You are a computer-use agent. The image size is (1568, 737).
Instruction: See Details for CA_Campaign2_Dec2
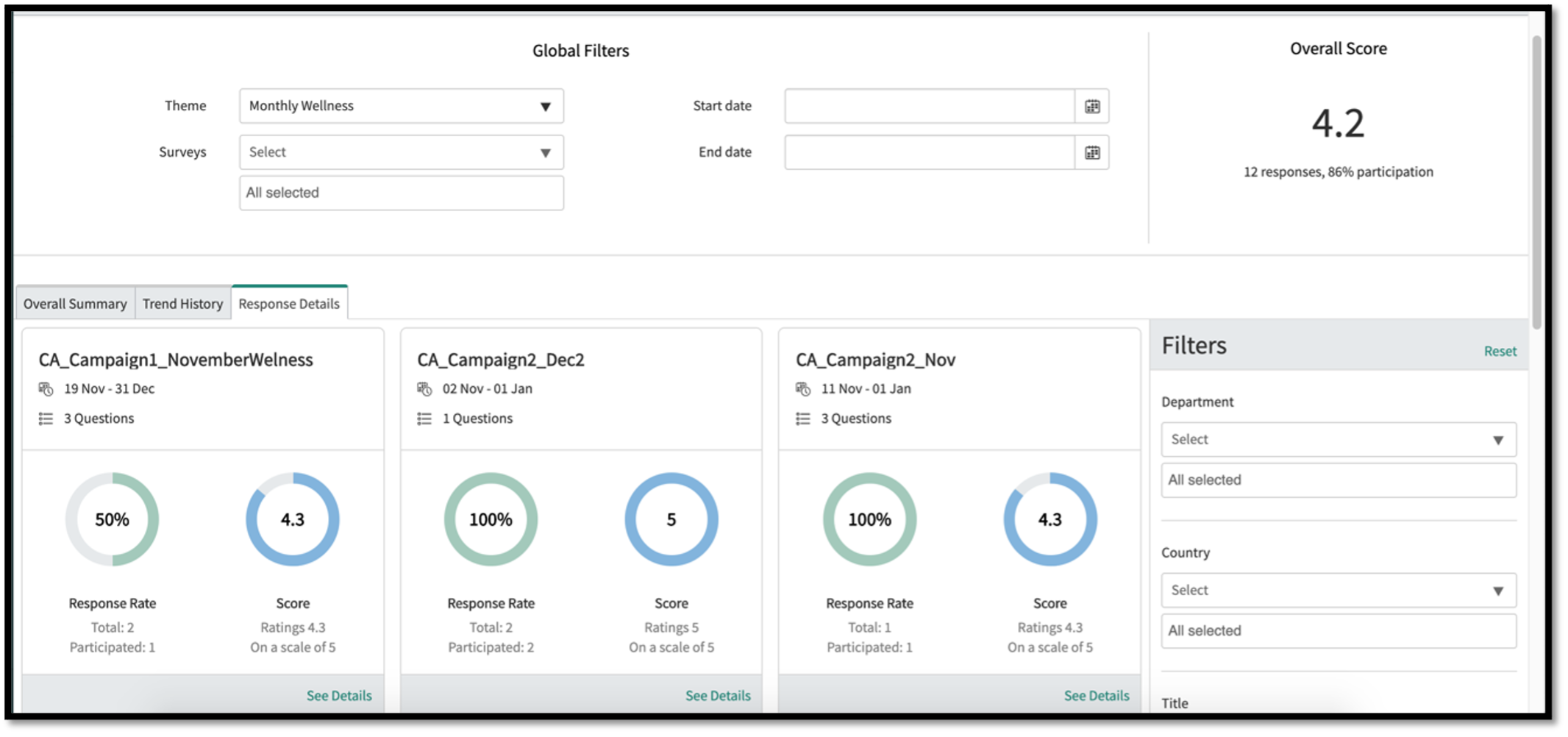718,694
